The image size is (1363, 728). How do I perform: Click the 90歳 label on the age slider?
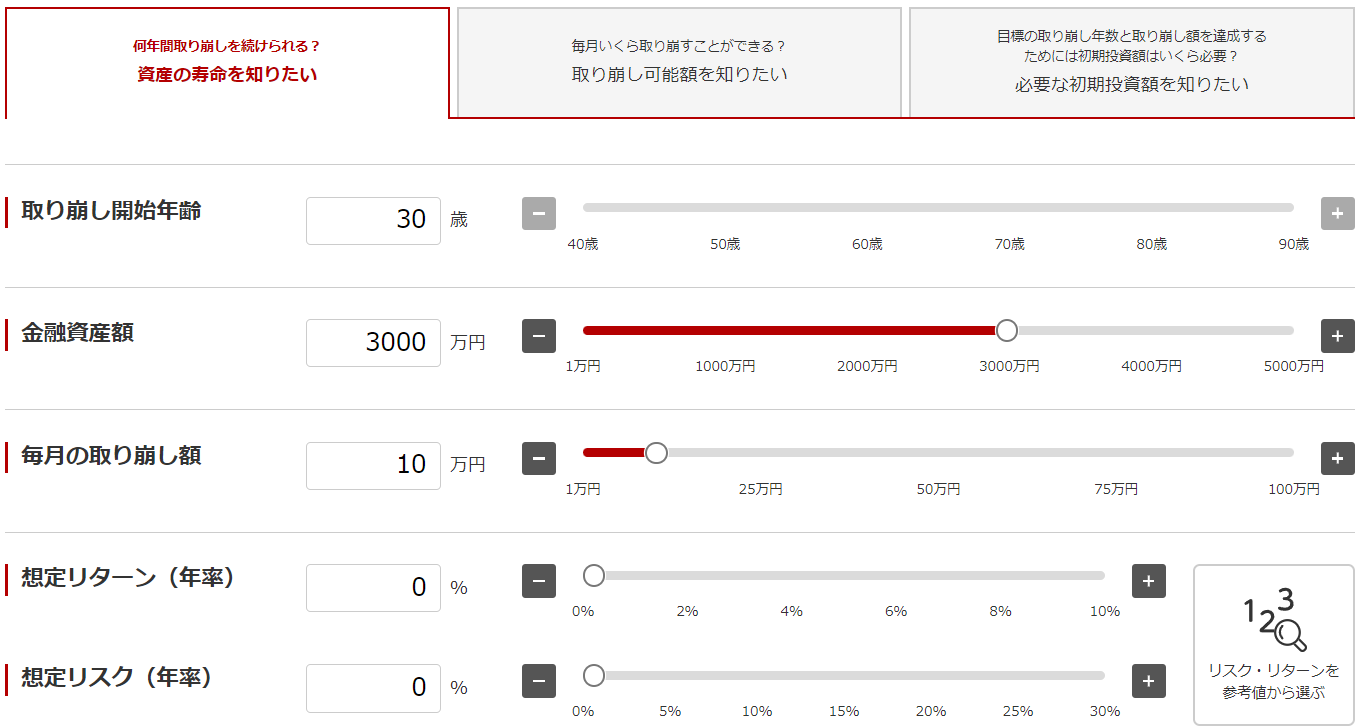1293,244
